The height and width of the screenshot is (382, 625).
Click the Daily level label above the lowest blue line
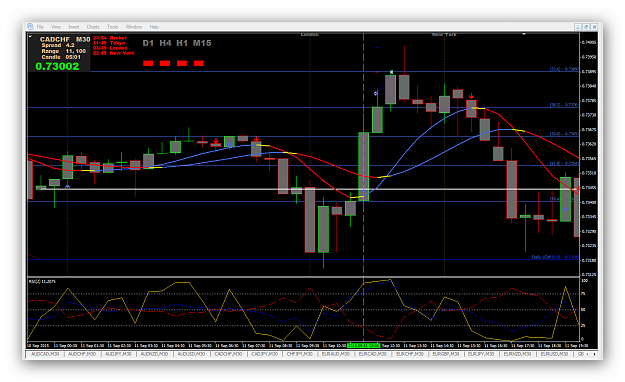coord(555,257)
